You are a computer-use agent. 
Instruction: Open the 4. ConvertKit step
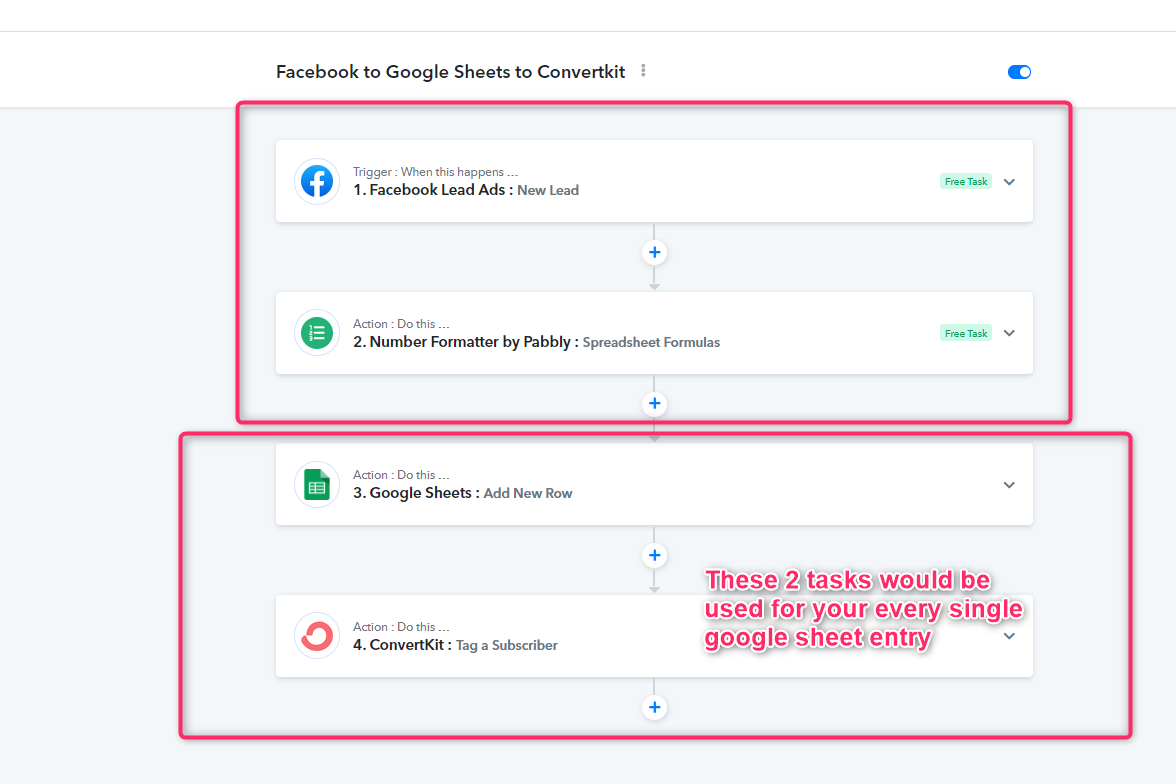(654, 636)
